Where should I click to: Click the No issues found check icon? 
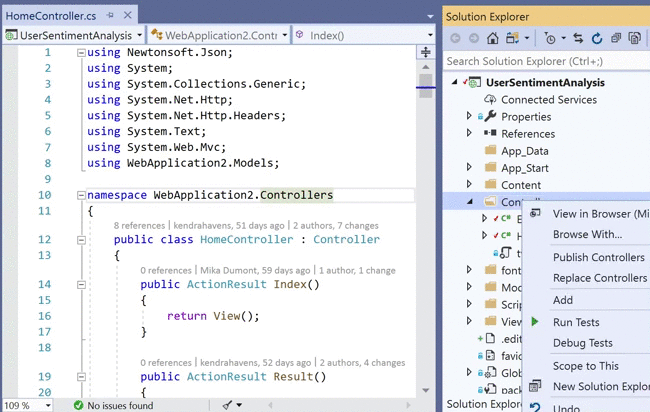click(78, 405)
